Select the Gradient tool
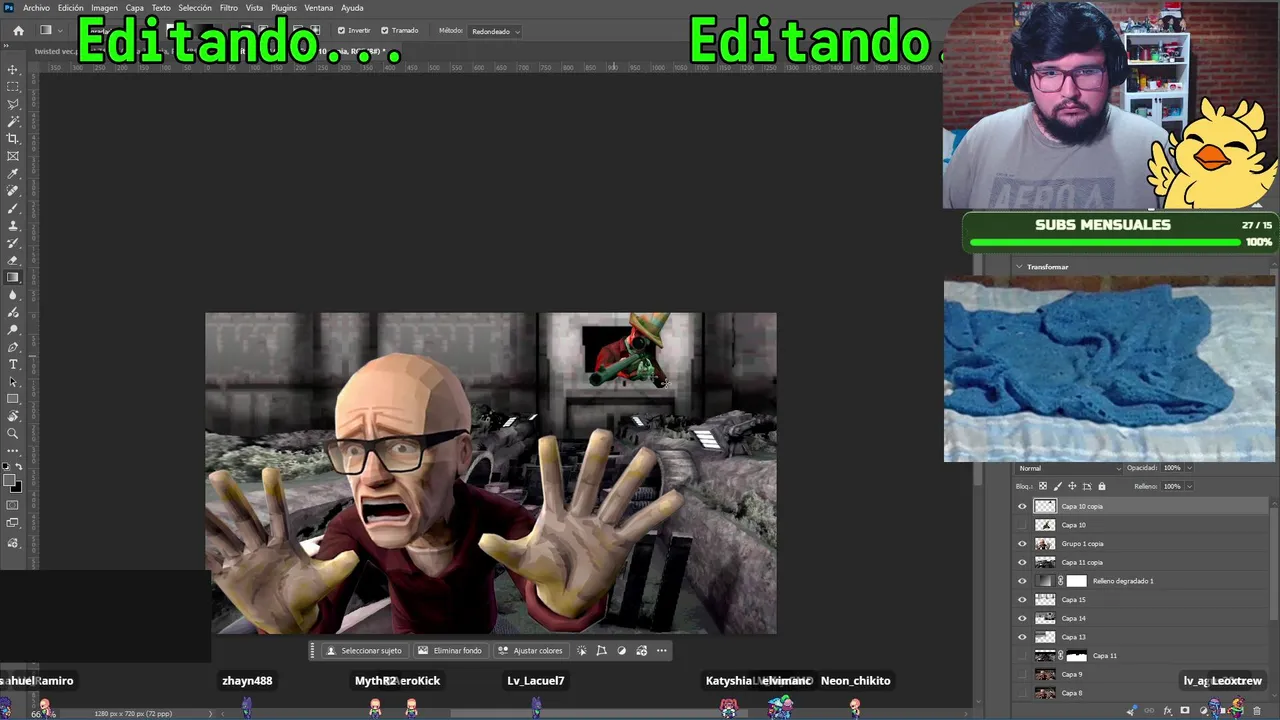The height and width of the screenshot is (720, 1280). click(13, 278)
